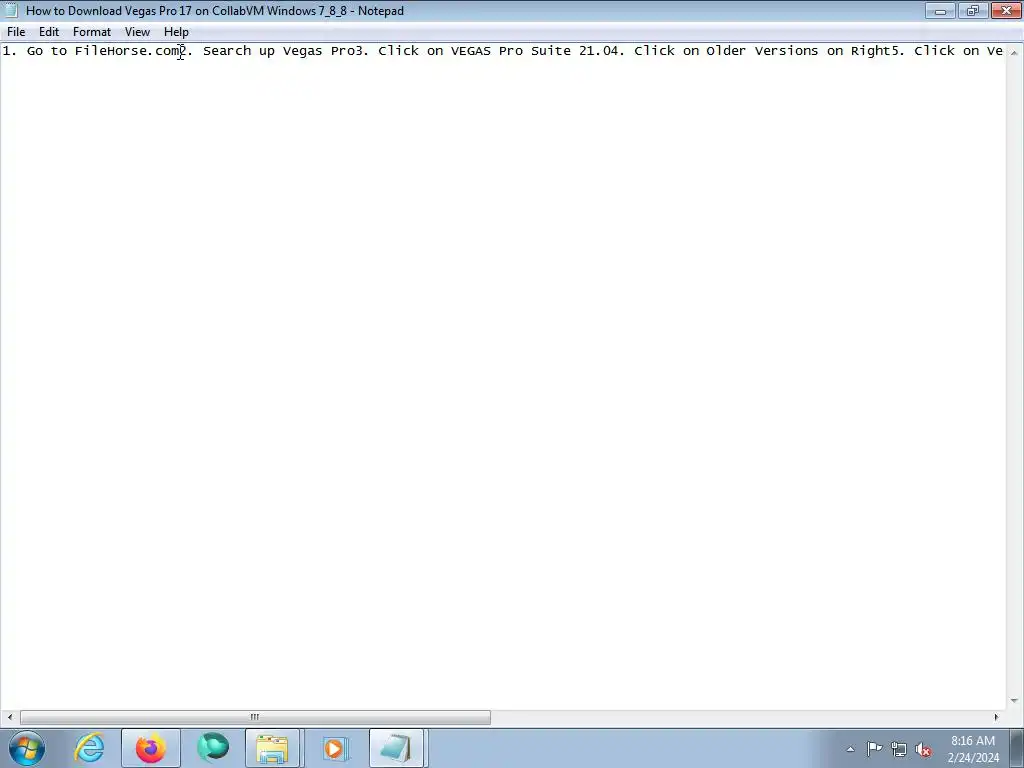Open the clock showing 8:16 AM
1024x768 pixels.
[973, 749]
